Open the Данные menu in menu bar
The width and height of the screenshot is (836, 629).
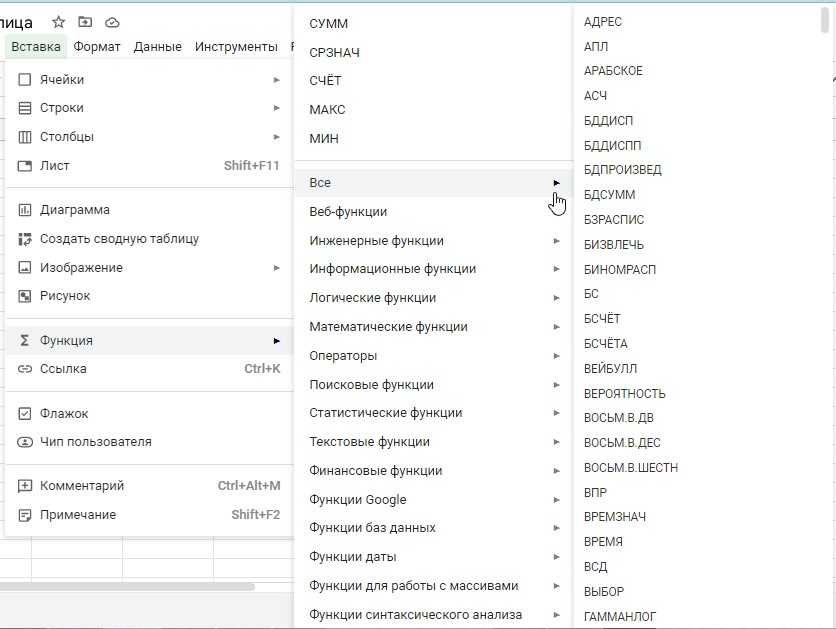pos(157,46)
